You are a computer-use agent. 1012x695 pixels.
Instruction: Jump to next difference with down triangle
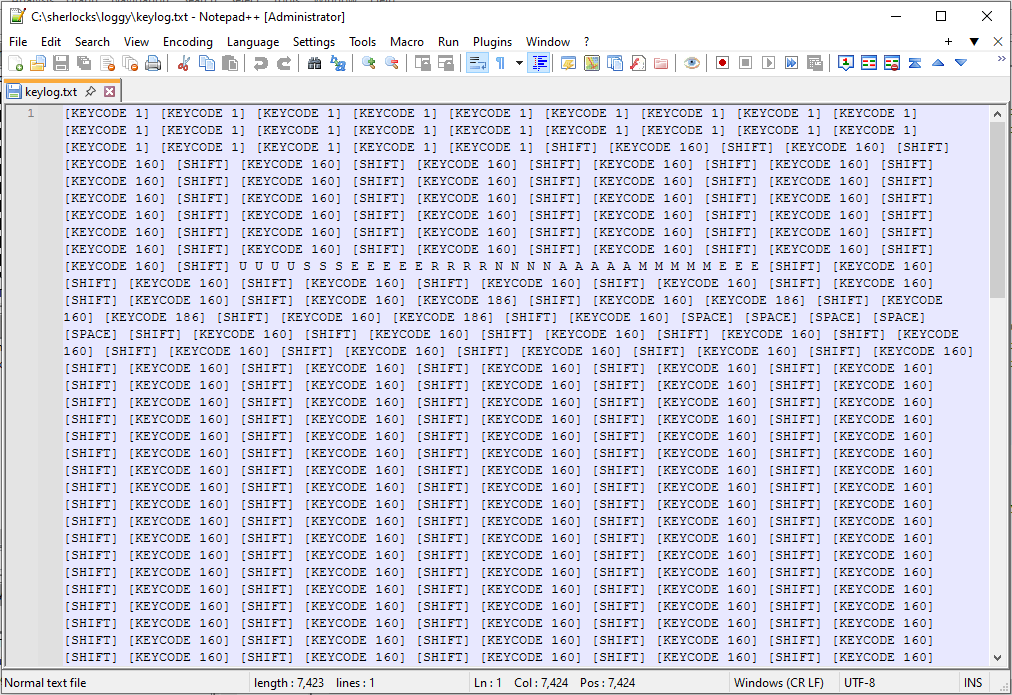tap(961, 63)
